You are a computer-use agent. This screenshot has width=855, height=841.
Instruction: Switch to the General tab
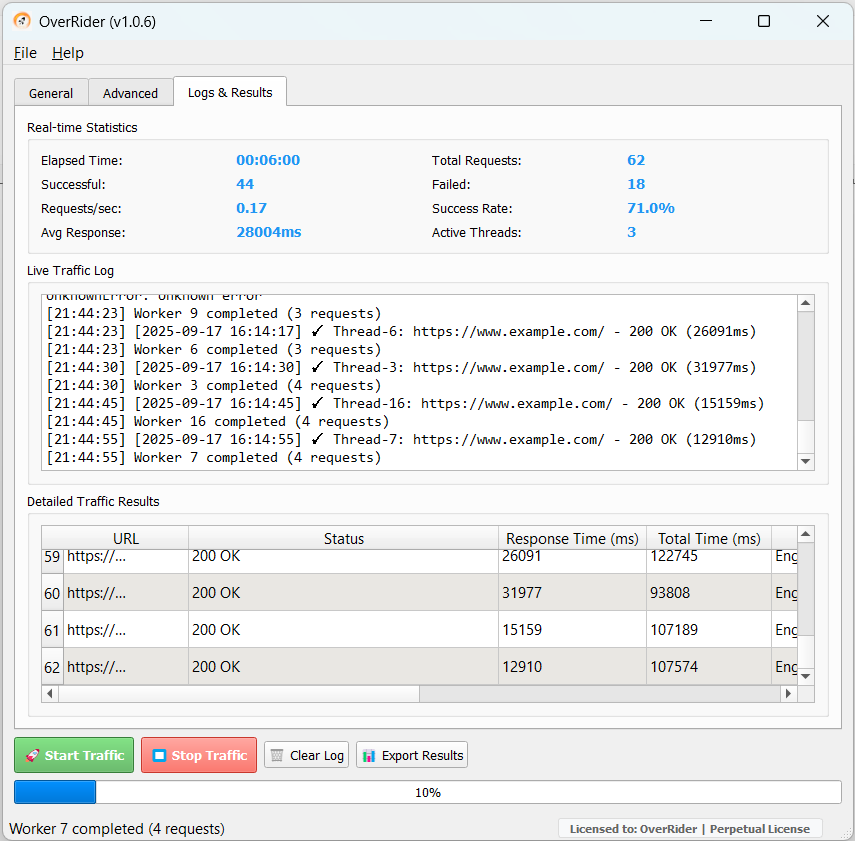(51, 93)
